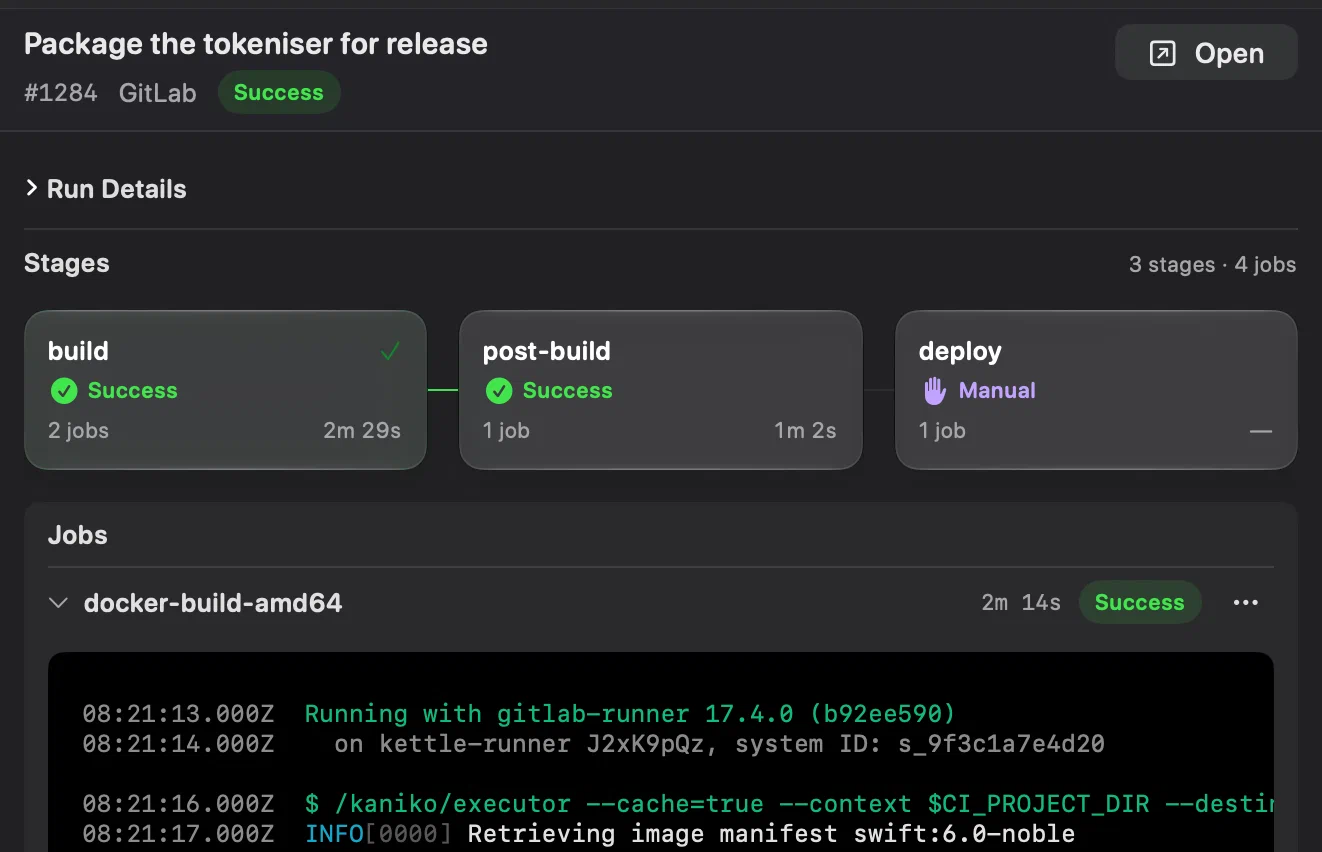Screen dimensions: 1322x852
Task: Click the GitLab provider label
Action: (158, 93)
